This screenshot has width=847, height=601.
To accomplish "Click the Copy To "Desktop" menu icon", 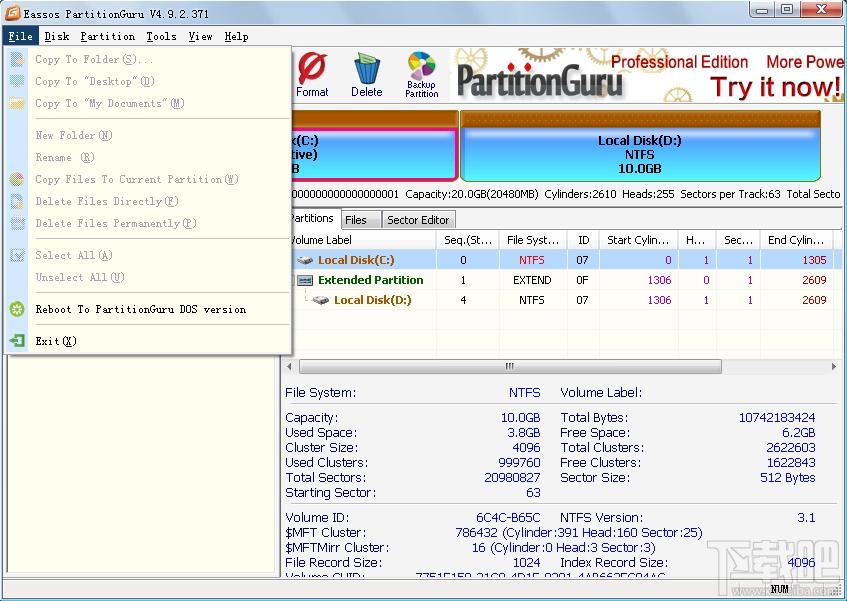I will 17,82.
